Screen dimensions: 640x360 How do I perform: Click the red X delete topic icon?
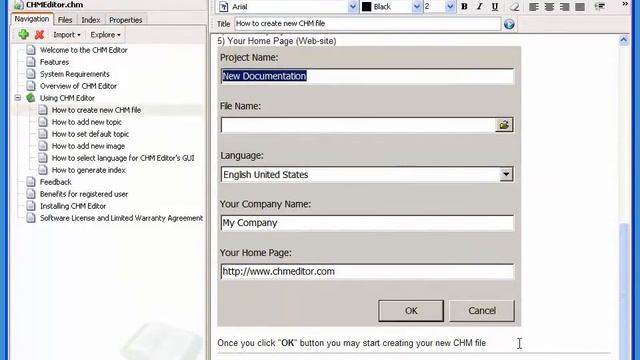tap(39, 35)
